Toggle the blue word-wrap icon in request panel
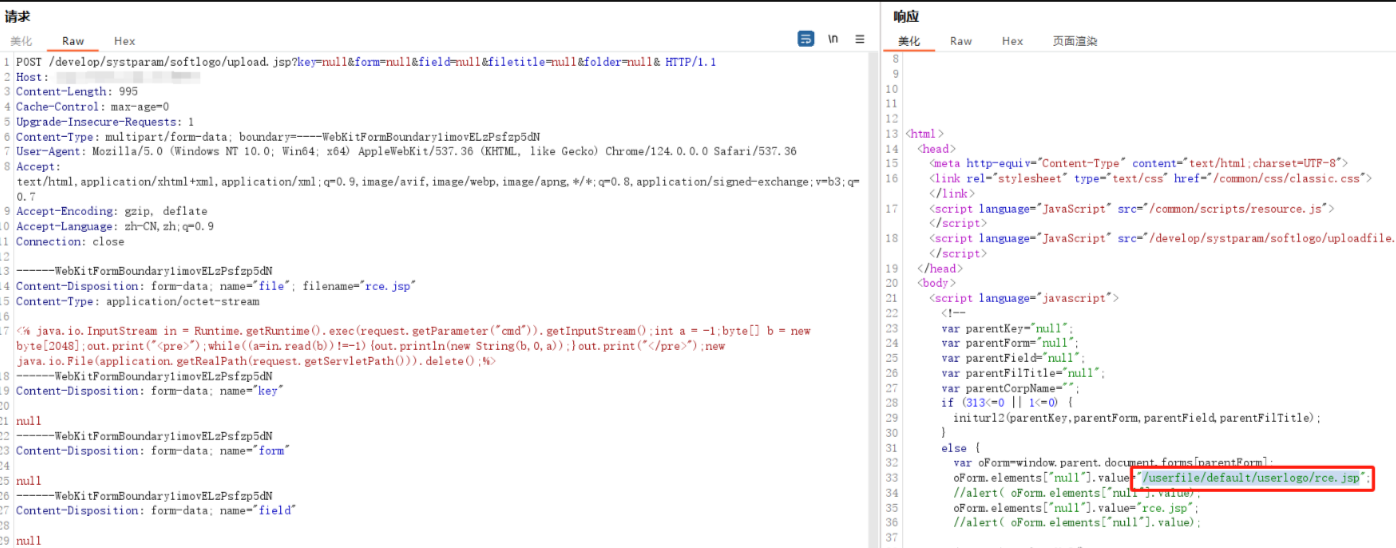 (806, 39)
